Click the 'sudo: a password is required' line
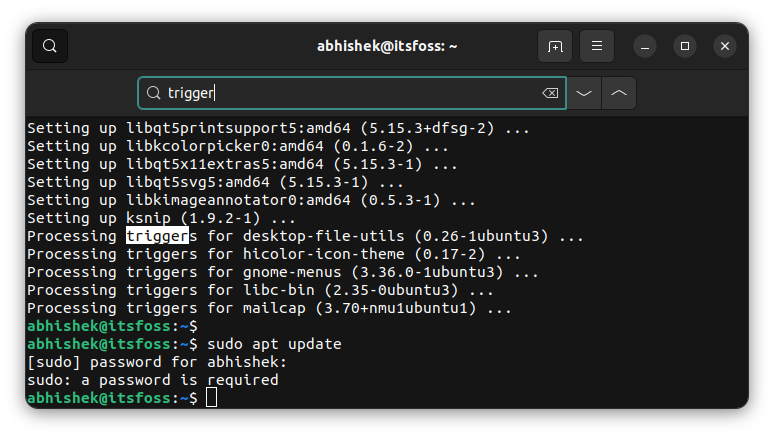774x437 pixels. point(152,380)
